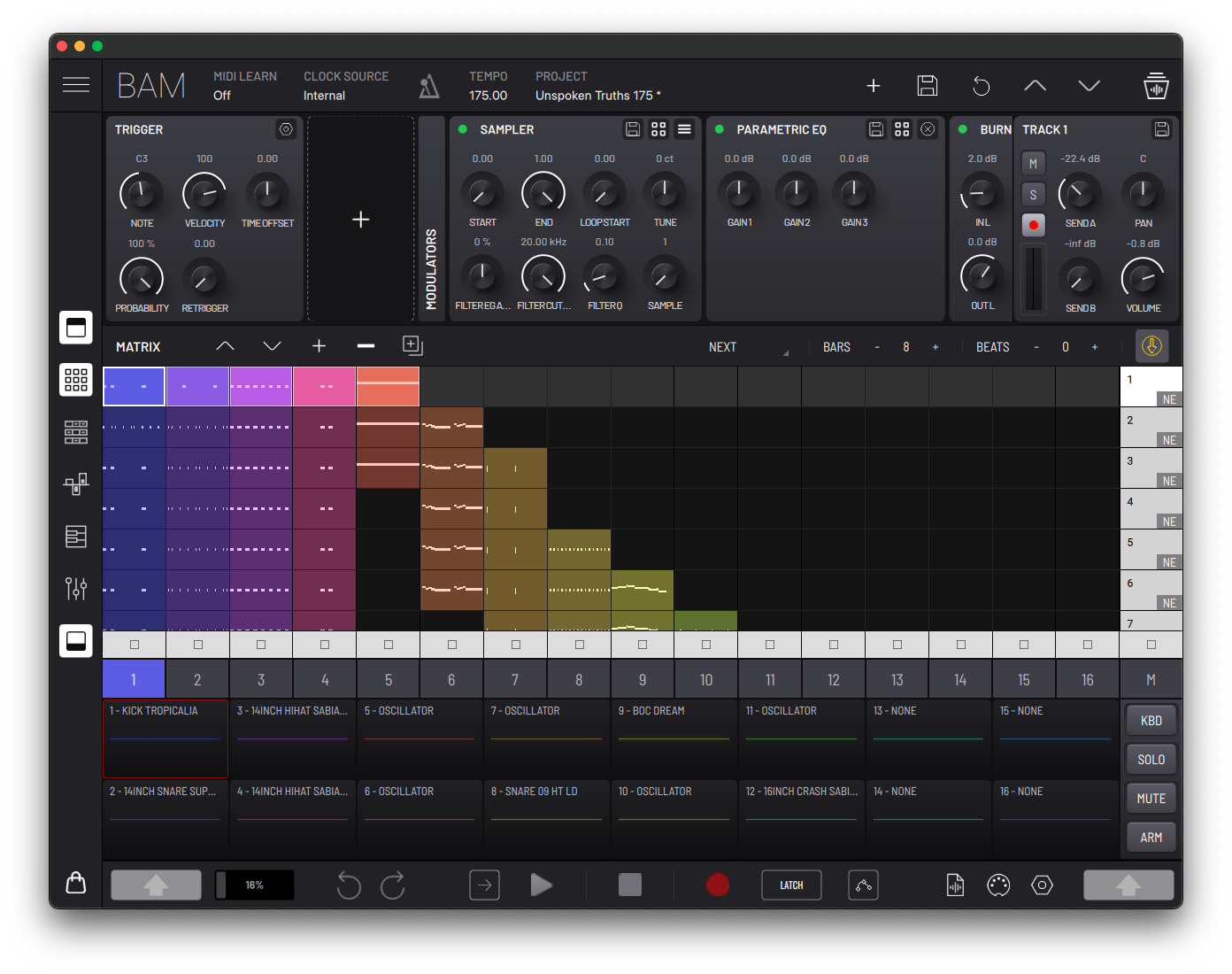Adjust the Track 1 VOLUME knob

pyautogui.click(x=1143, y=278)
